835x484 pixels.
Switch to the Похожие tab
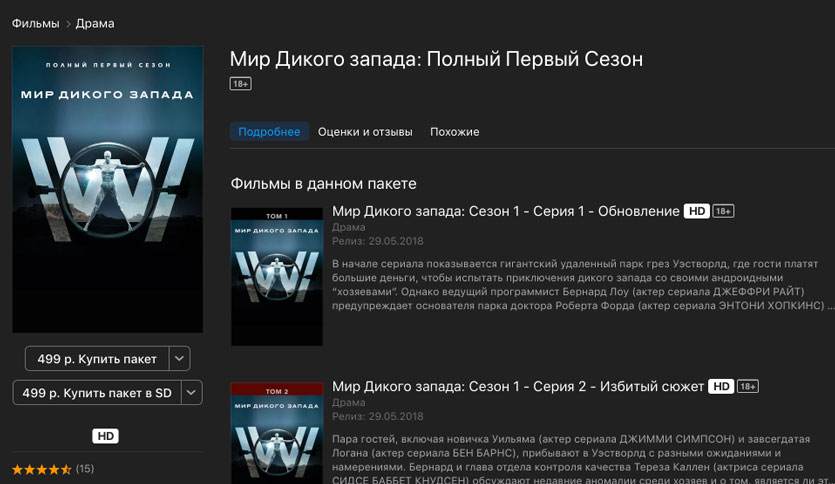[x=455, y=132]
